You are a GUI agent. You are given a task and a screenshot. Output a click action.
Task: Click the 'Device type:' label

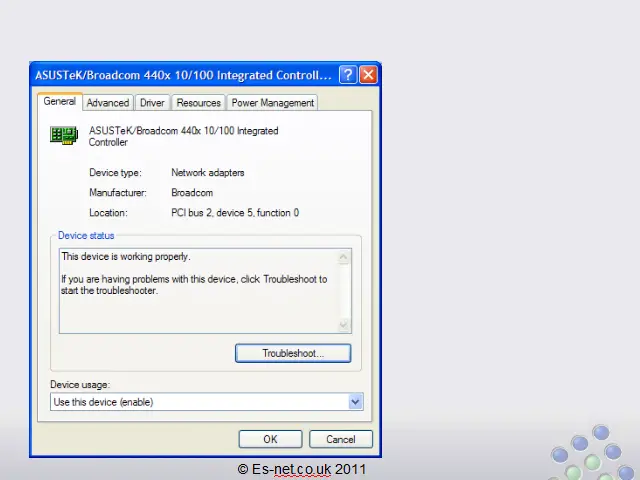point(116,173)
